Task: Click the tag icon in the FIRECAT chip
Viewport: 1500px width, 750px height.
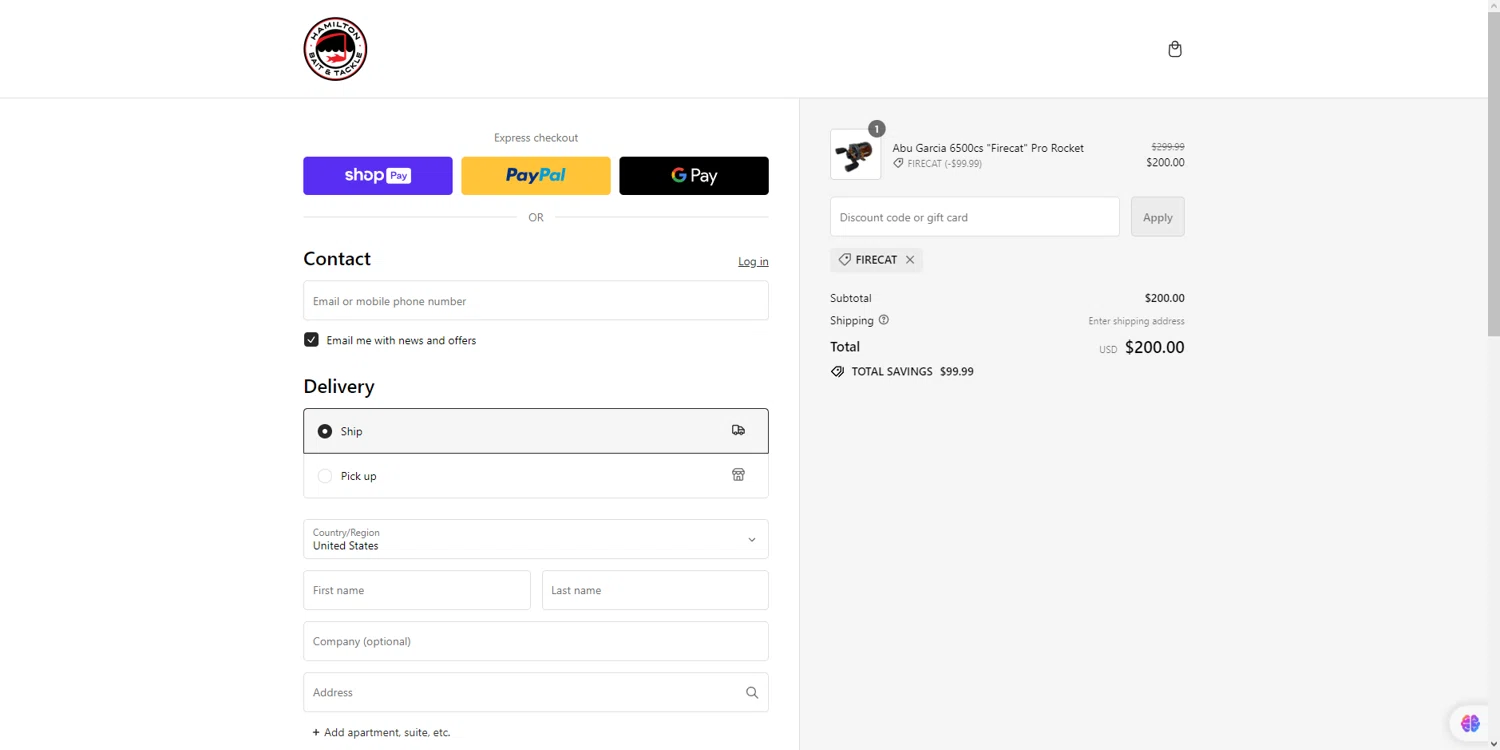Action: [x=845, y=259]
